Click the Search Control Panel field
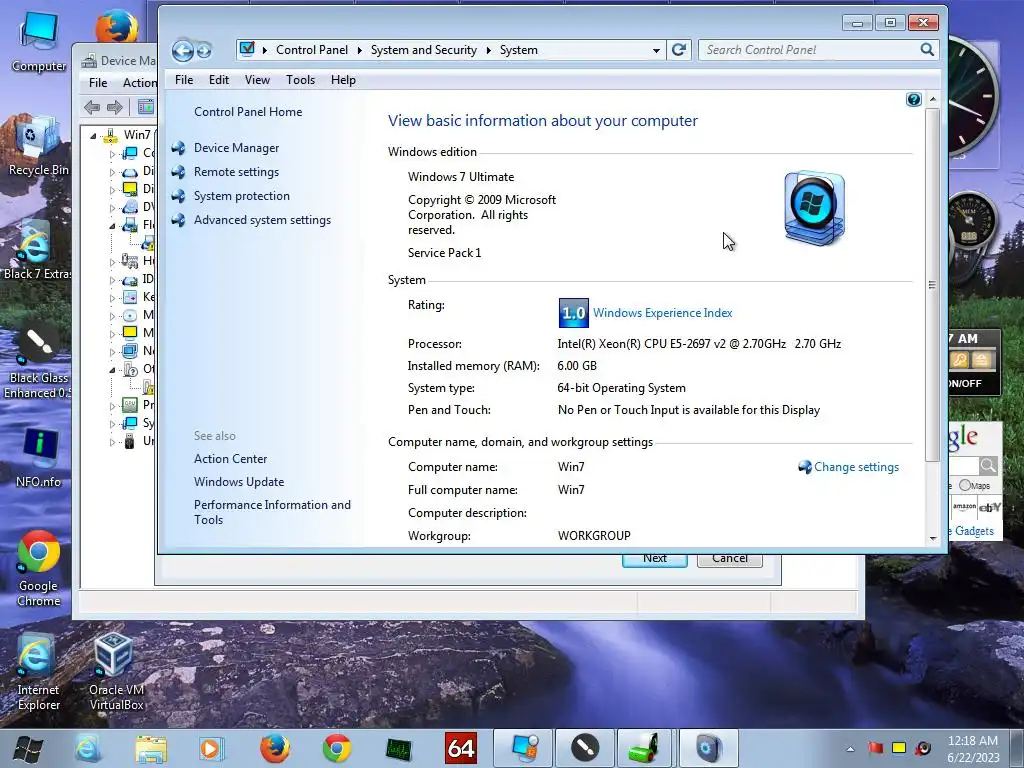Screen dimensions: 1024x768 point(810,50)
